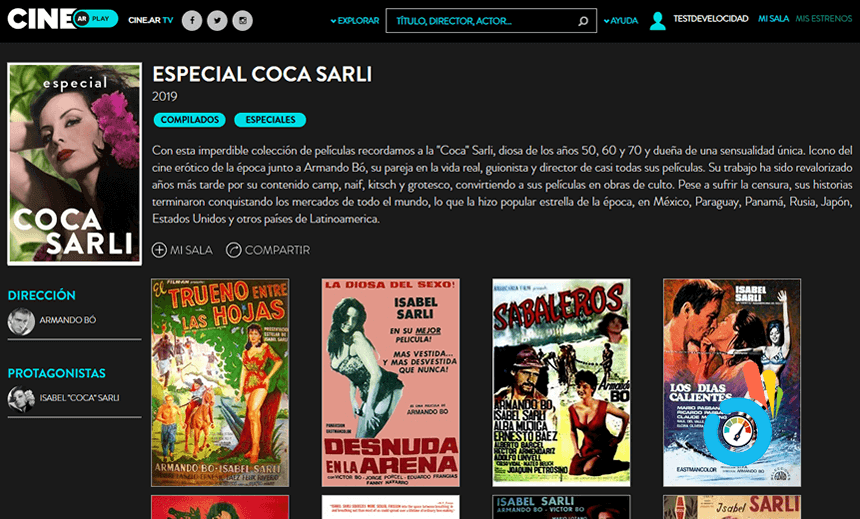Expand the Explorar dropdown menu
Viewport: 860px width, 519px height.
[x=355, y=21]
